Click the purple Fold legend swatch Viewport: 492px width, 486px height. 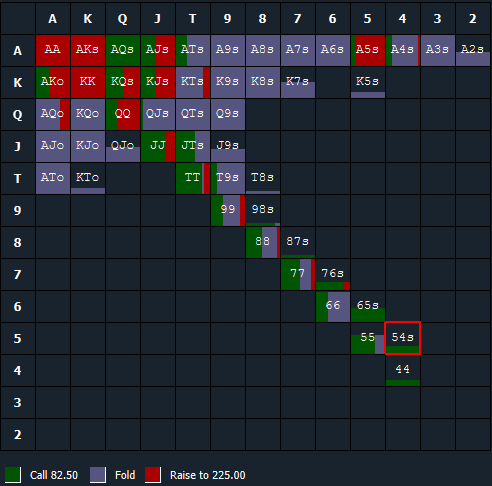point(98,475)
